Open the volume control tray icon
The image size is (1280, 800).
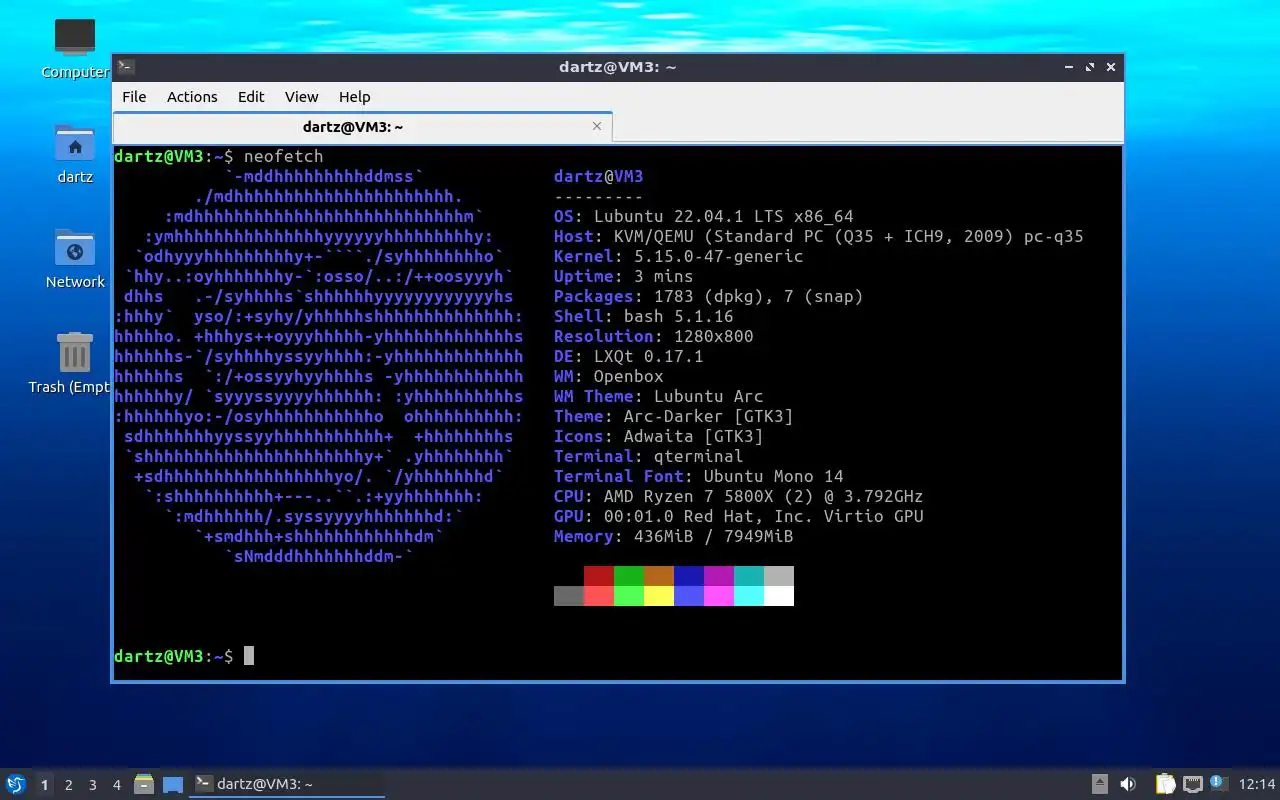[x=1128, y=784]
